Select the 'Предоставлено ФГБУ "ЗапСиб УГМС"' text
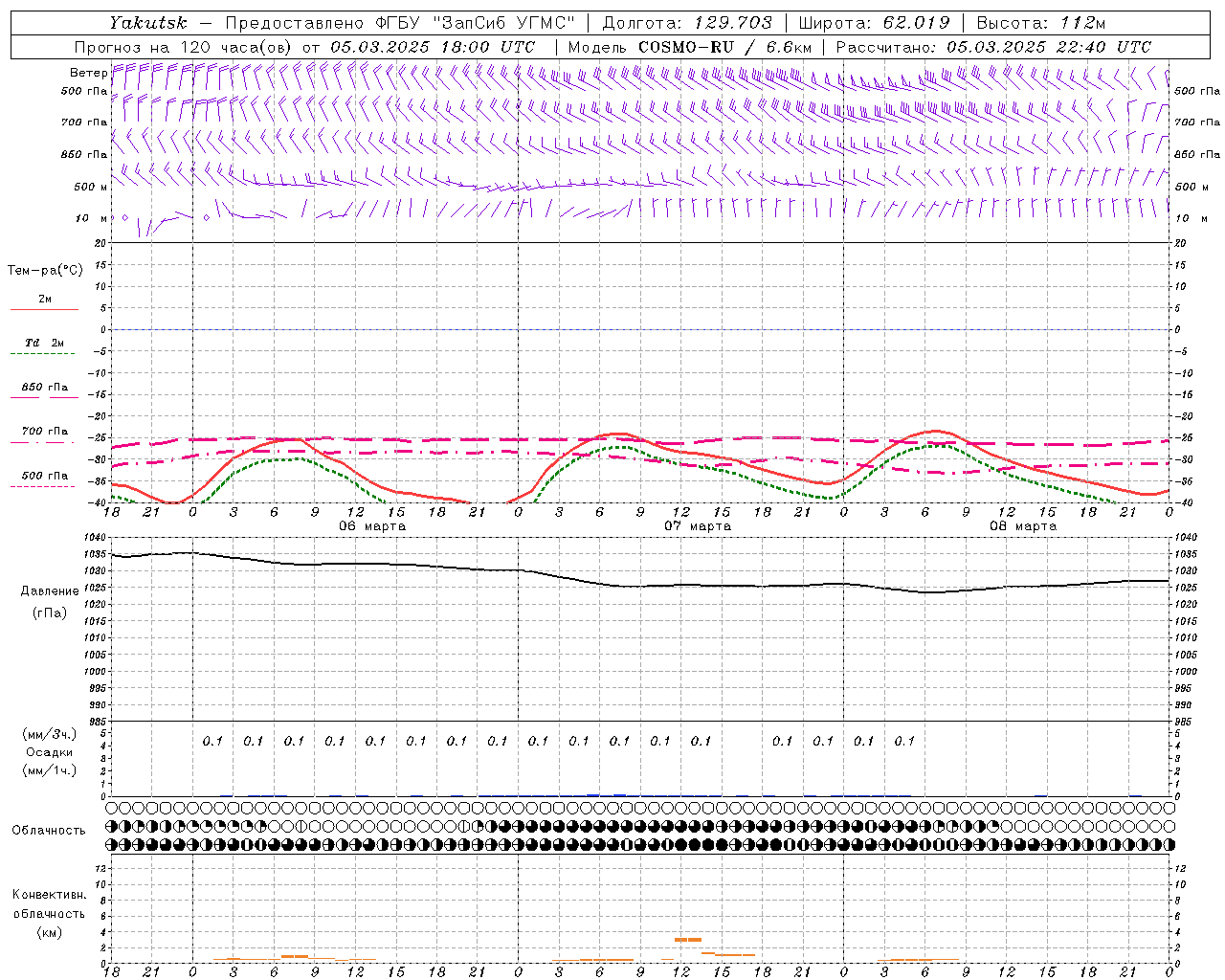1225x980 pixels. pyautogui.click(x=400, y=23)
